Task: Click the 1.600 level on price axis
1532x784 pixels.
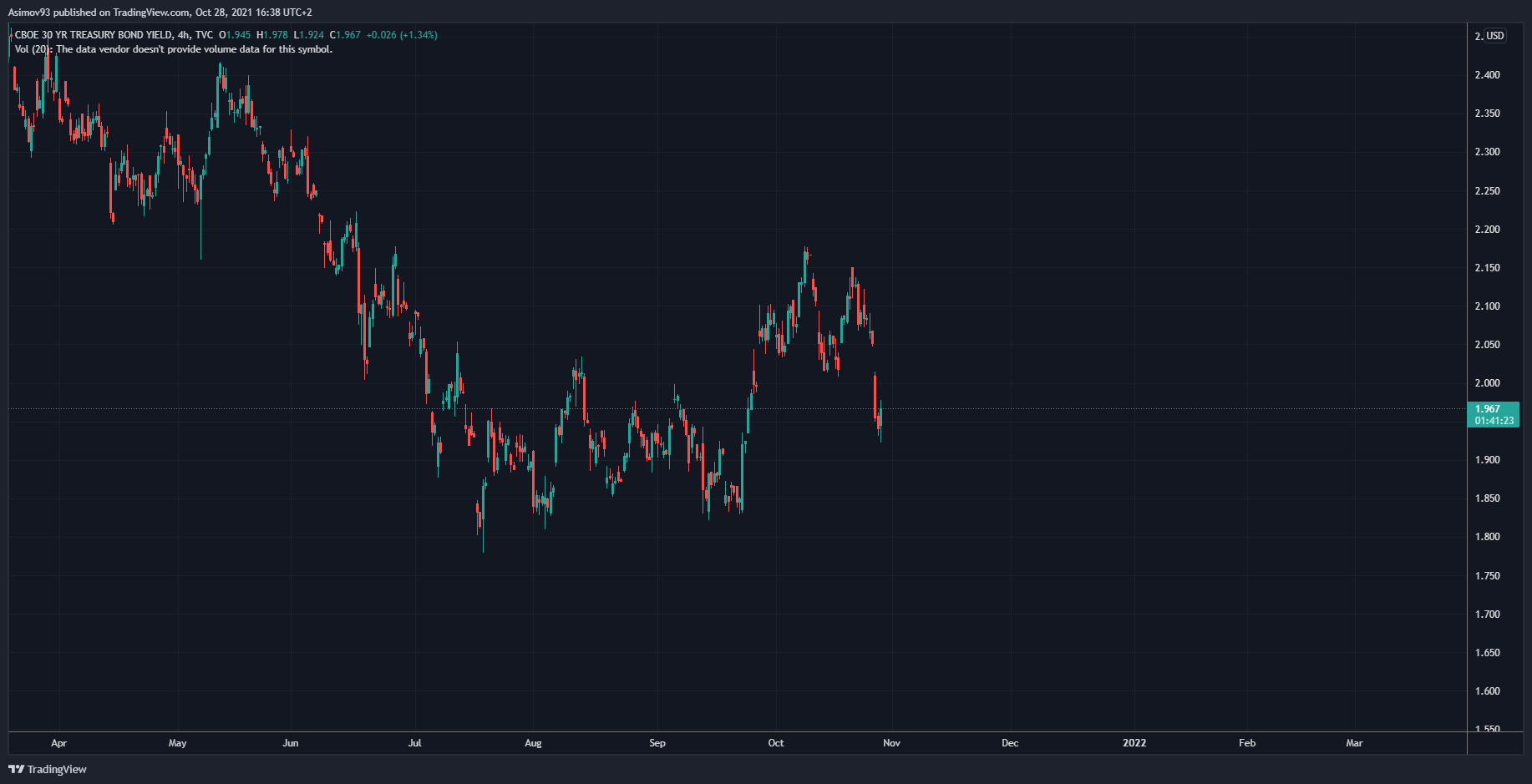Action: click(1487, 691)
